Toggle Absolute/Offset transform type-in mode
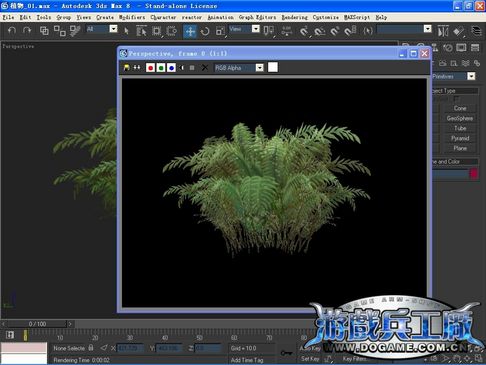The width and height of the screenshot is (486, 365). 104,348
